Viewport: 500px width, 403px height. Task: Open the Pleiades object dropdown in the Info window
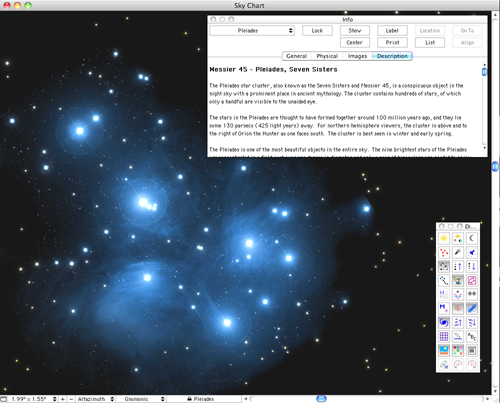tap(252, 31)
